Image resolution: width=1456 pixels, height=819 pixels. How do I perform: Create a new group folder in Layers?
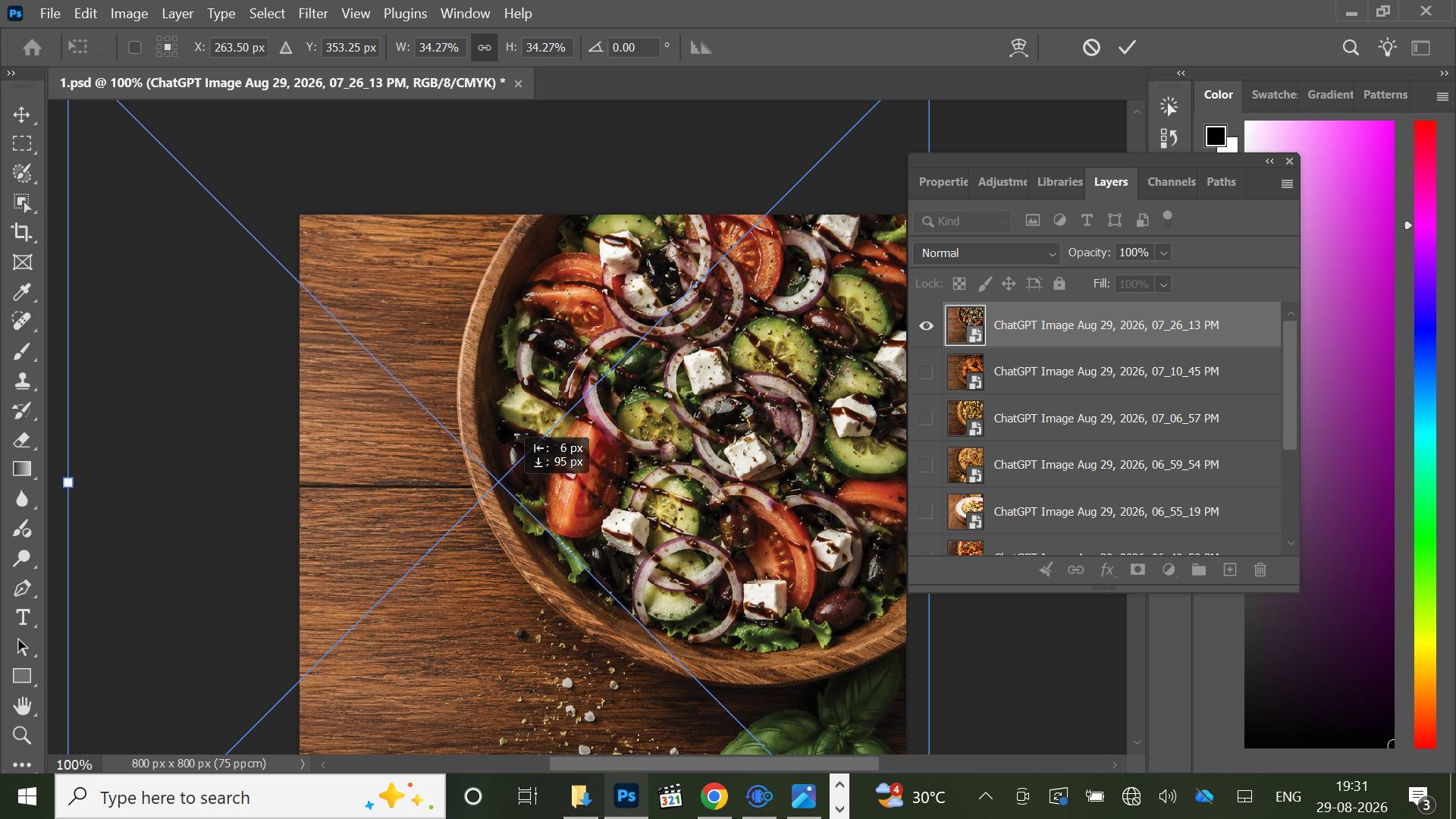[x=1199, y=570]
